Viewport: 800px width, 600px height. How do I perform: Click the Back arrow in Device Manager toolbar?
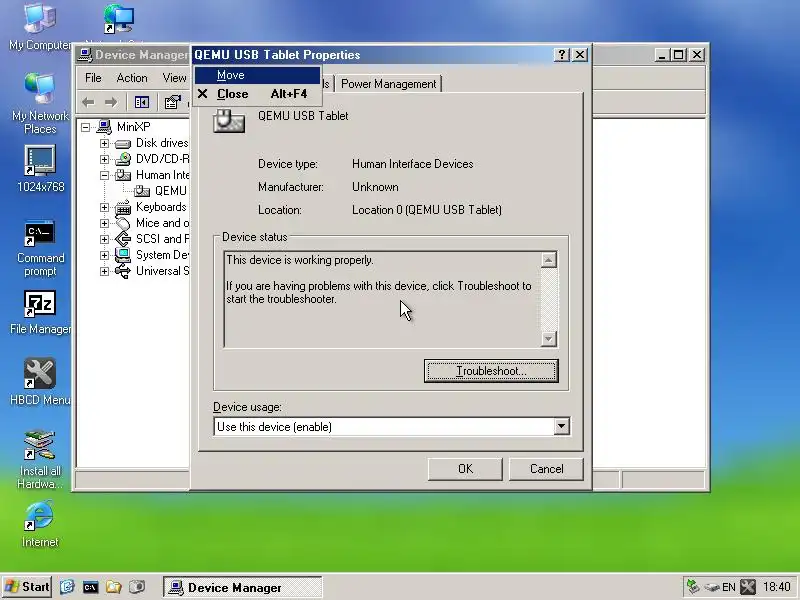(x=88, y=103)
